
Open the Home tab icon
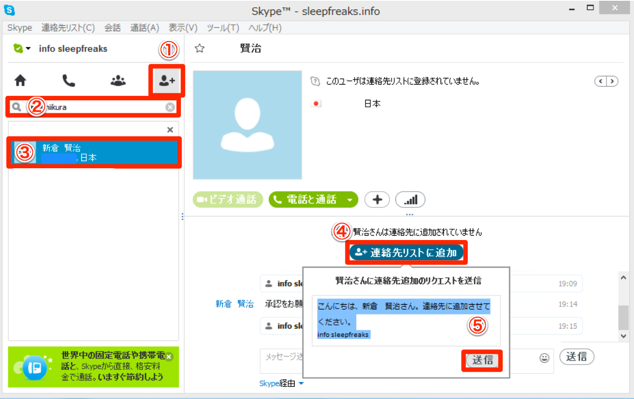click(x=20, y=81)
